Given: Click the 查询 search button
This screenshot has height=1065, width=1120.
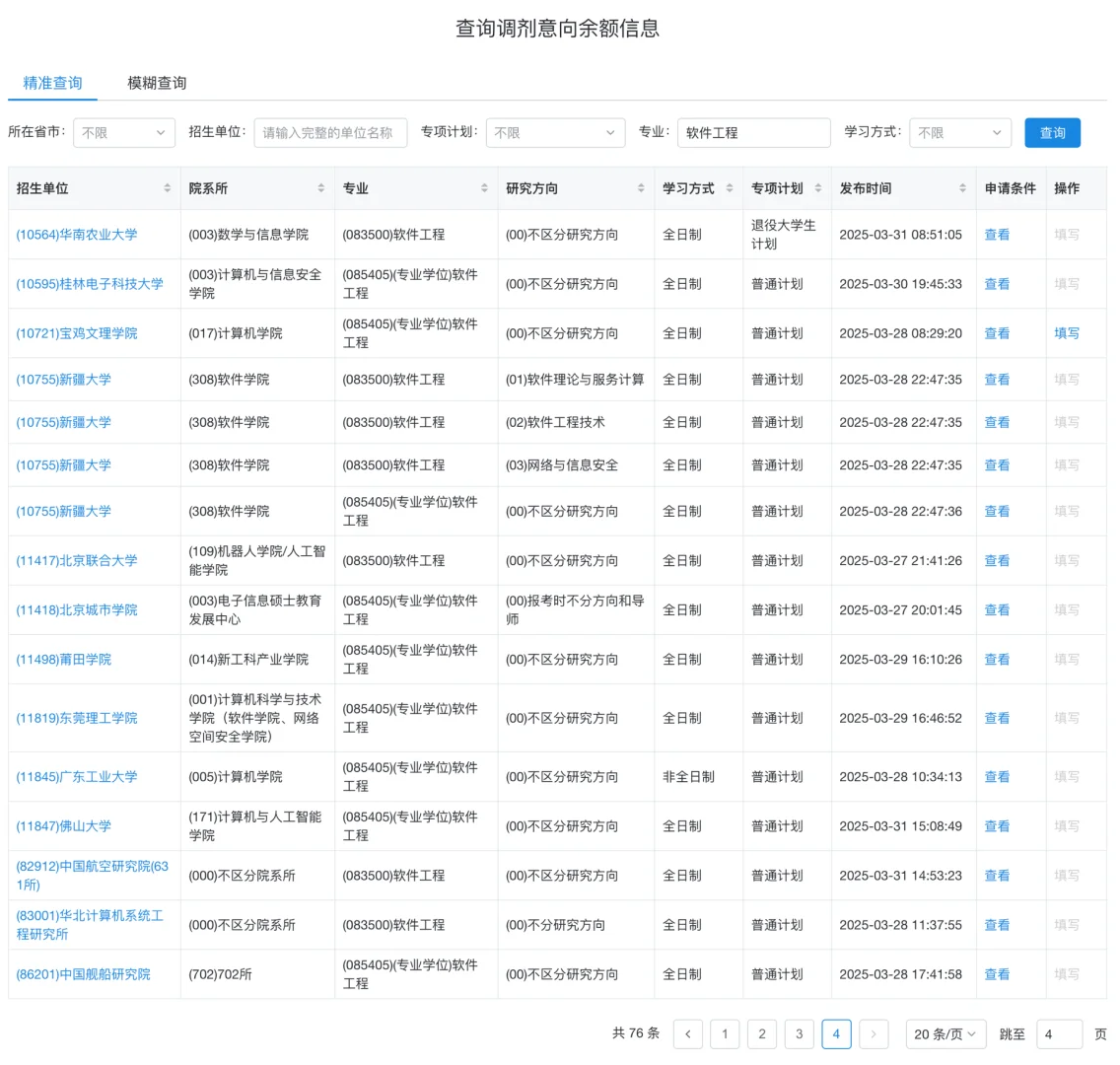Looking at the screenshot, I should pos(1052,132).
